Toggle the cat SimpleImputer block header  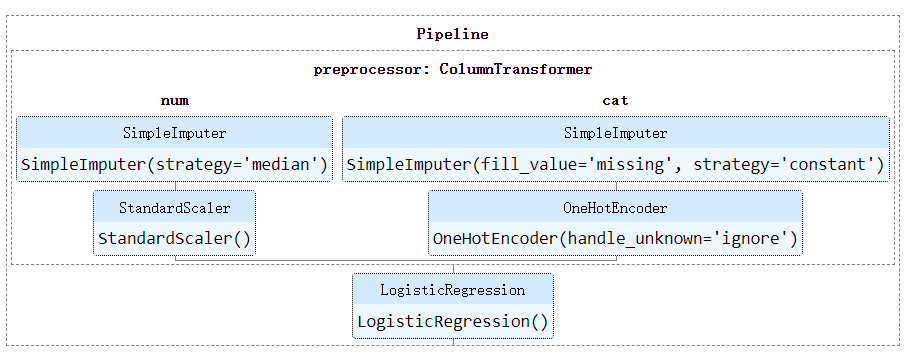[615, 133]
